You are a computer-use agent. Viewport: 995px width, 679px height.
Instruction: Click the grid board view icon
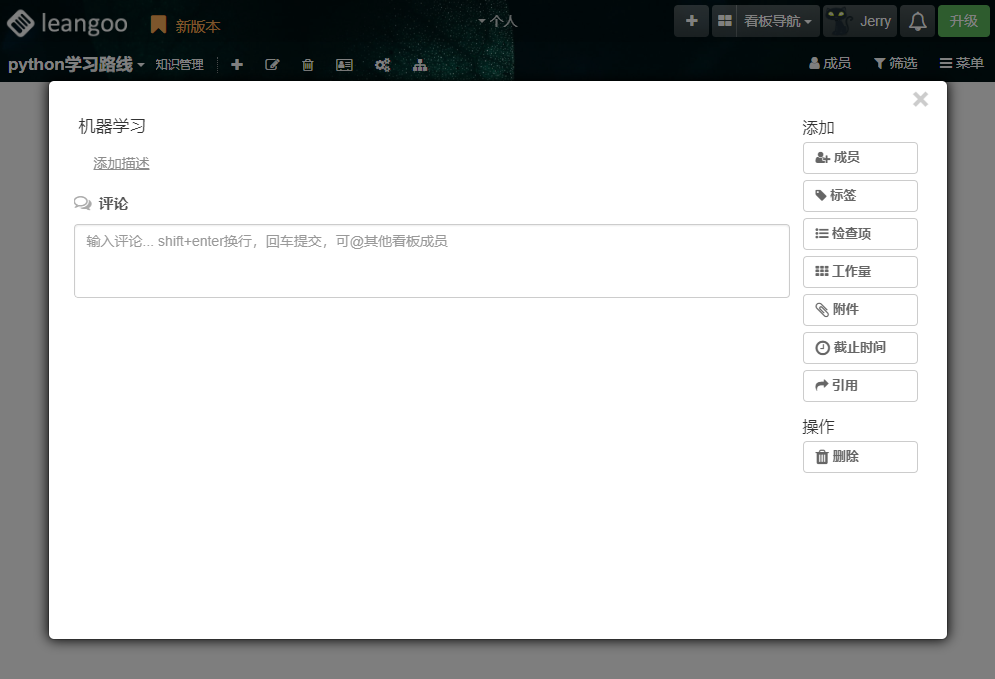725,21
